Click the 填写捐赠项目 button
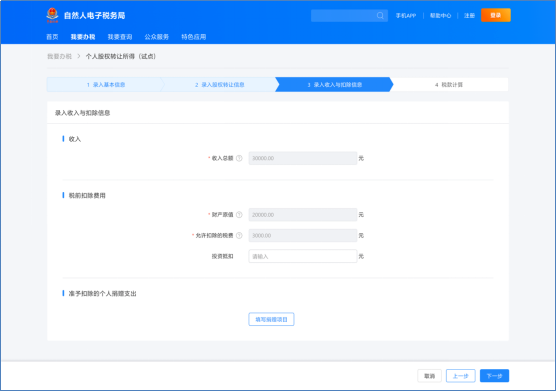 271,319
